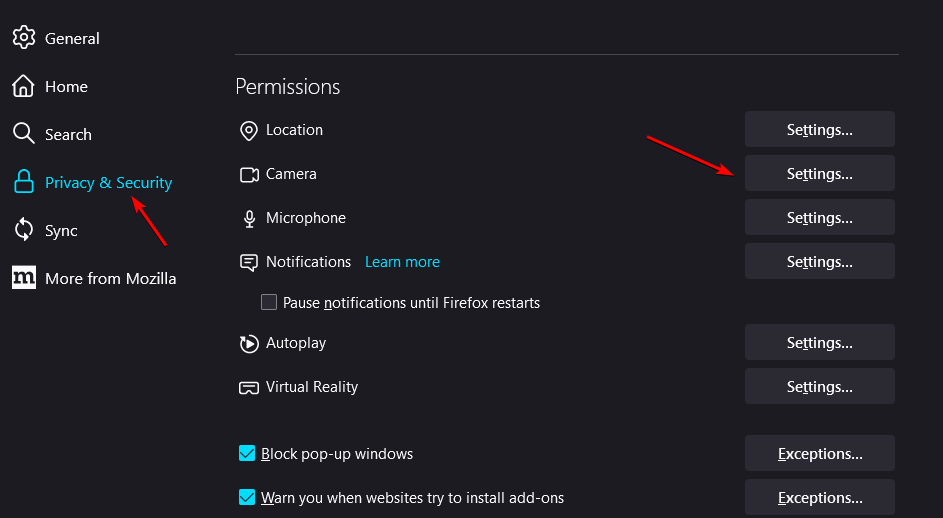Click the Search magnifier icon
The height and width of the screenshot is (518, 943).
pos(24,134)
